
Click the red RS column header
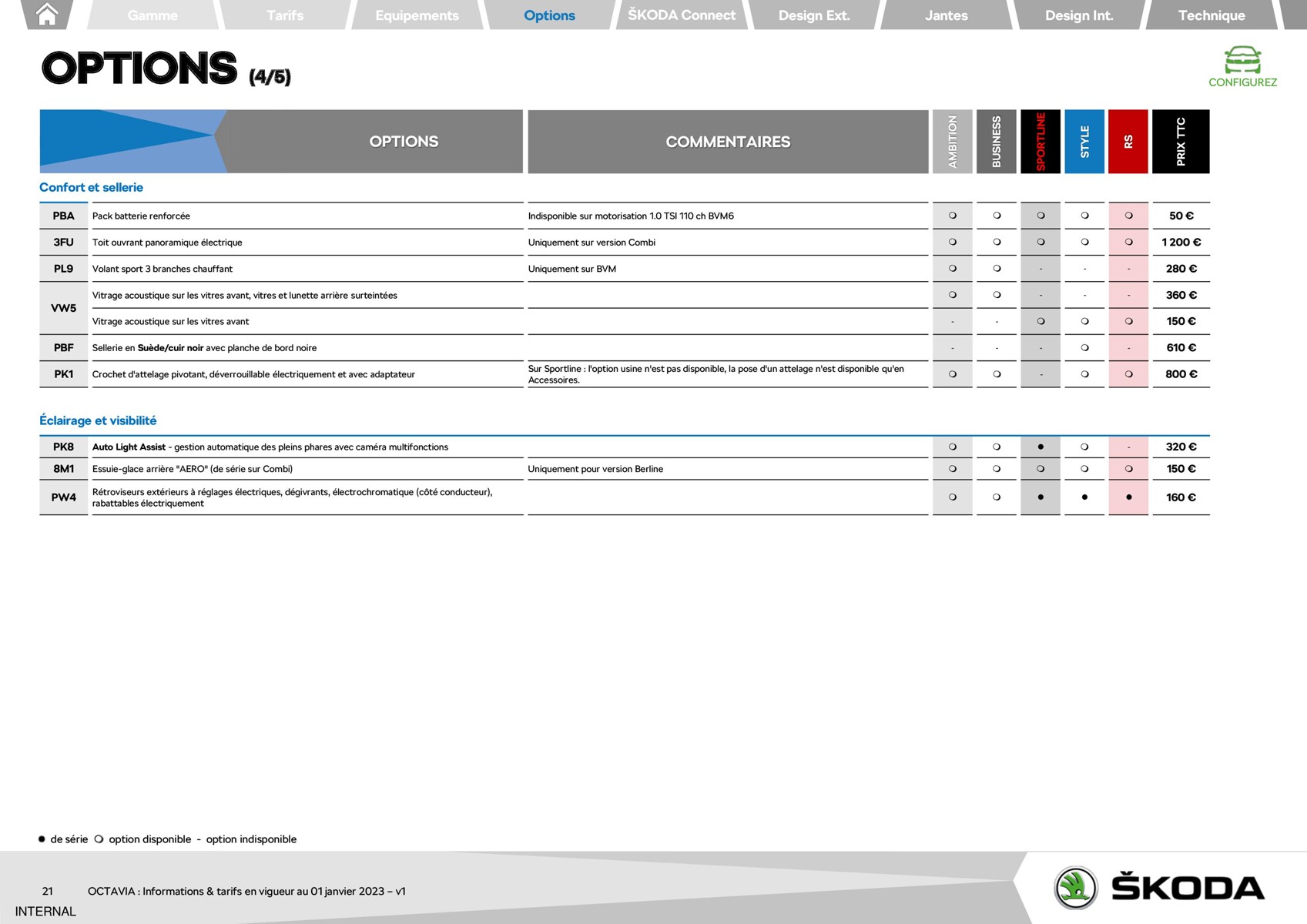click(1128, 142)
